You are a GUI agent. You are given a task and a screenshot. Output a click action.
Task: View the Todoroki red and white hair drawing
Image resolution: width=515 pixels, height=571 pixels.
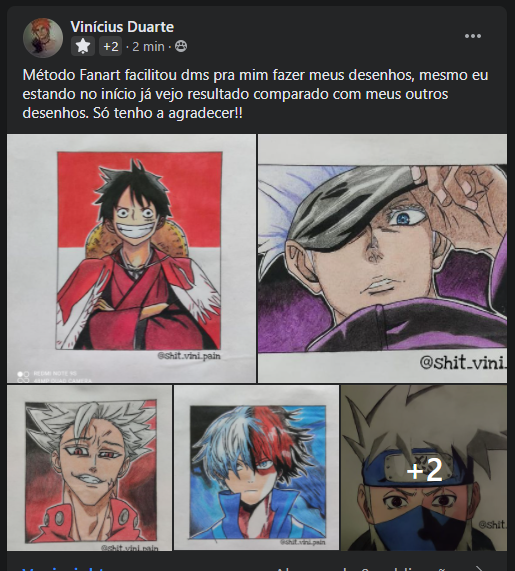(x=256, y=468)
